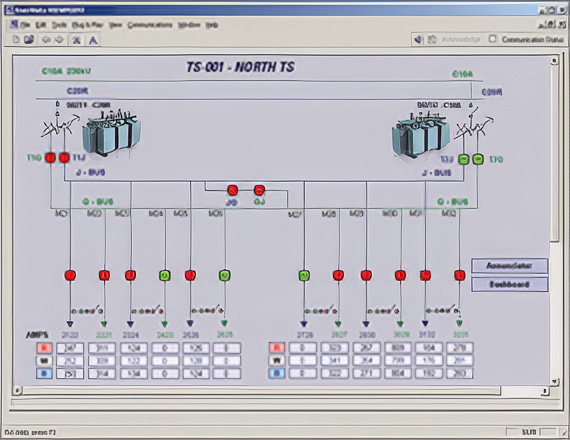Screen dimensions: 570x440
Task: Click the Open file toolbar icon
Action: [x=29, y=39]
